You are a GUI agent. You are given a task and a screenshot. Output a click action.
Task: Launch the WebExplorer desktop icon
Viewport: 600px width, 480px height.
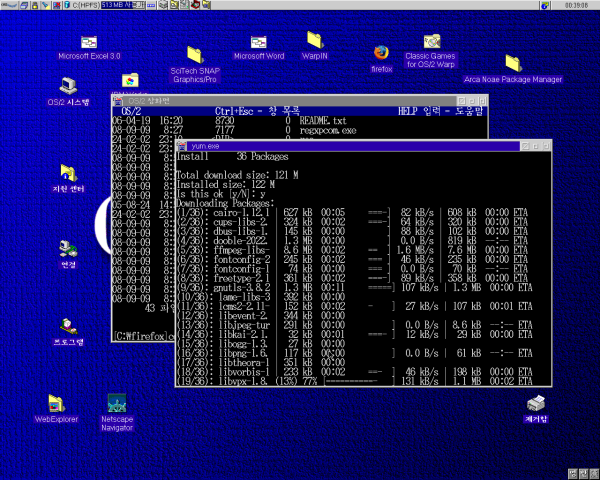(x=56, y=408)
